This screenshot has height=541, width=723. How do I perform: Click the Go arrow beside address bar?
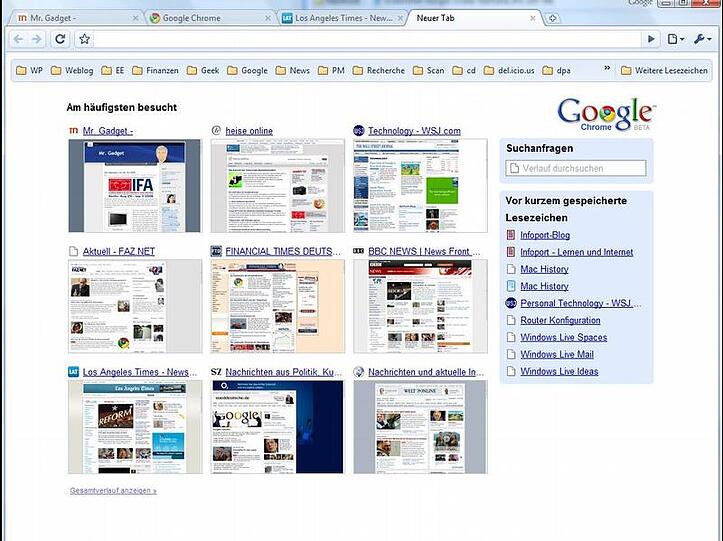pyautogui.click(x=651, y=39)
